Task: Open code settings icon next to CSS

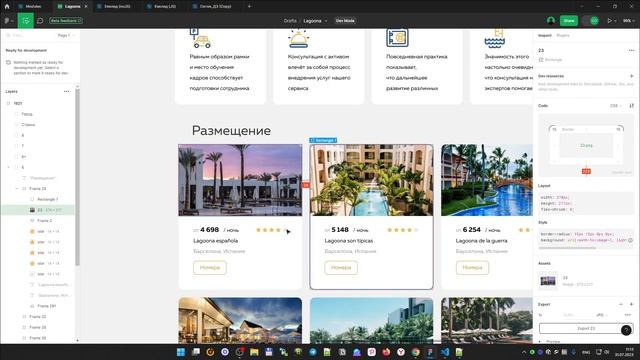Action: (631, 106)
